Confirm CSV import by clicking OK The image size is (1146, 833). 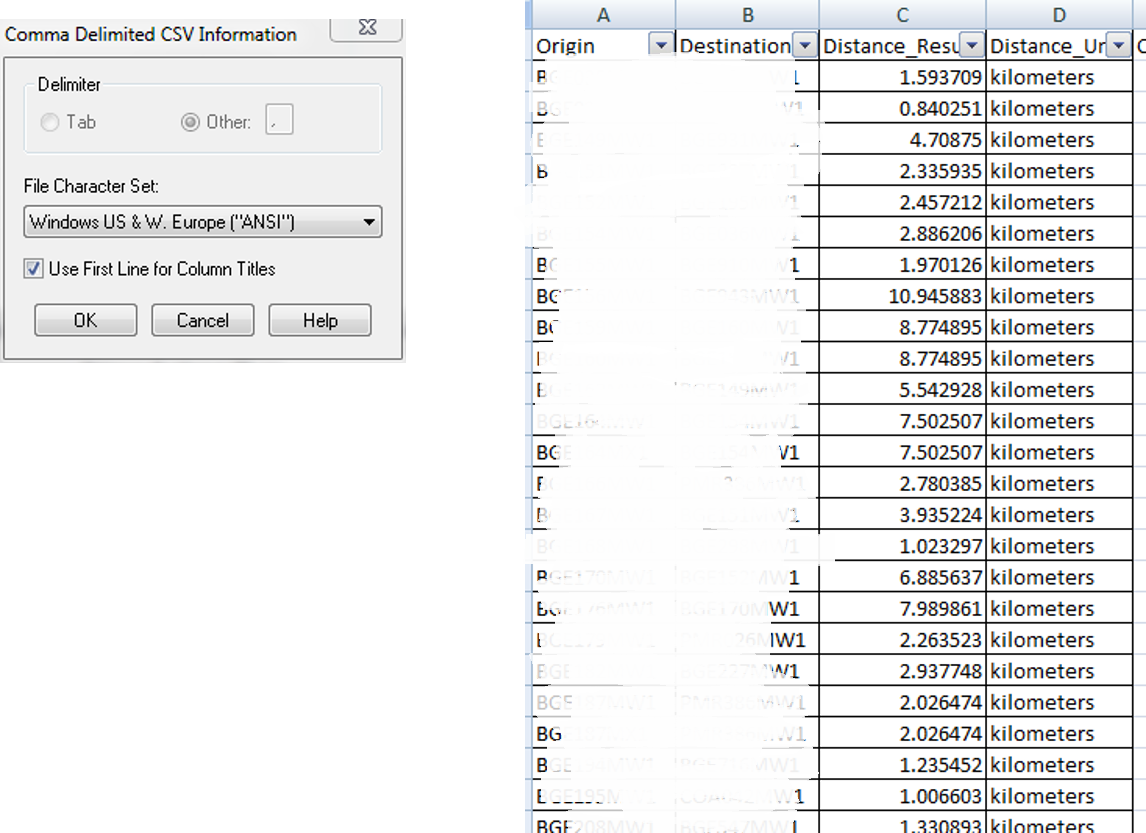pos(85,320)
